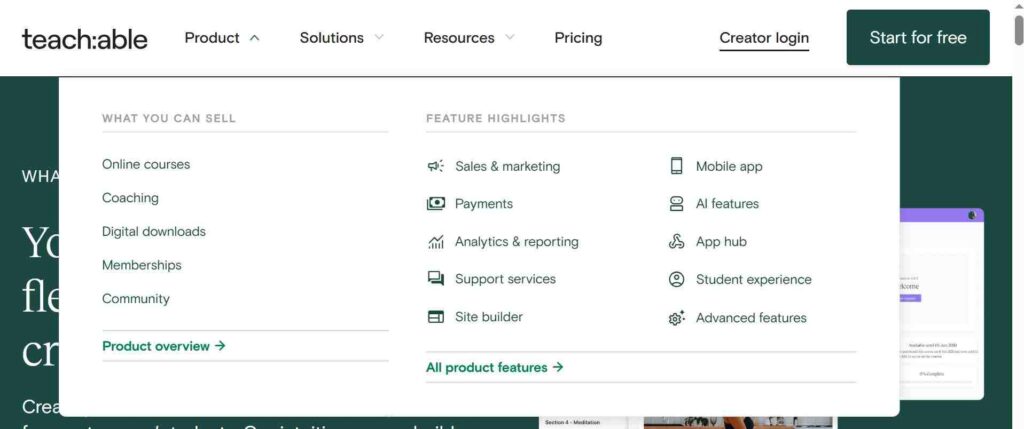Click the teach:able logo

click(85, 39)
